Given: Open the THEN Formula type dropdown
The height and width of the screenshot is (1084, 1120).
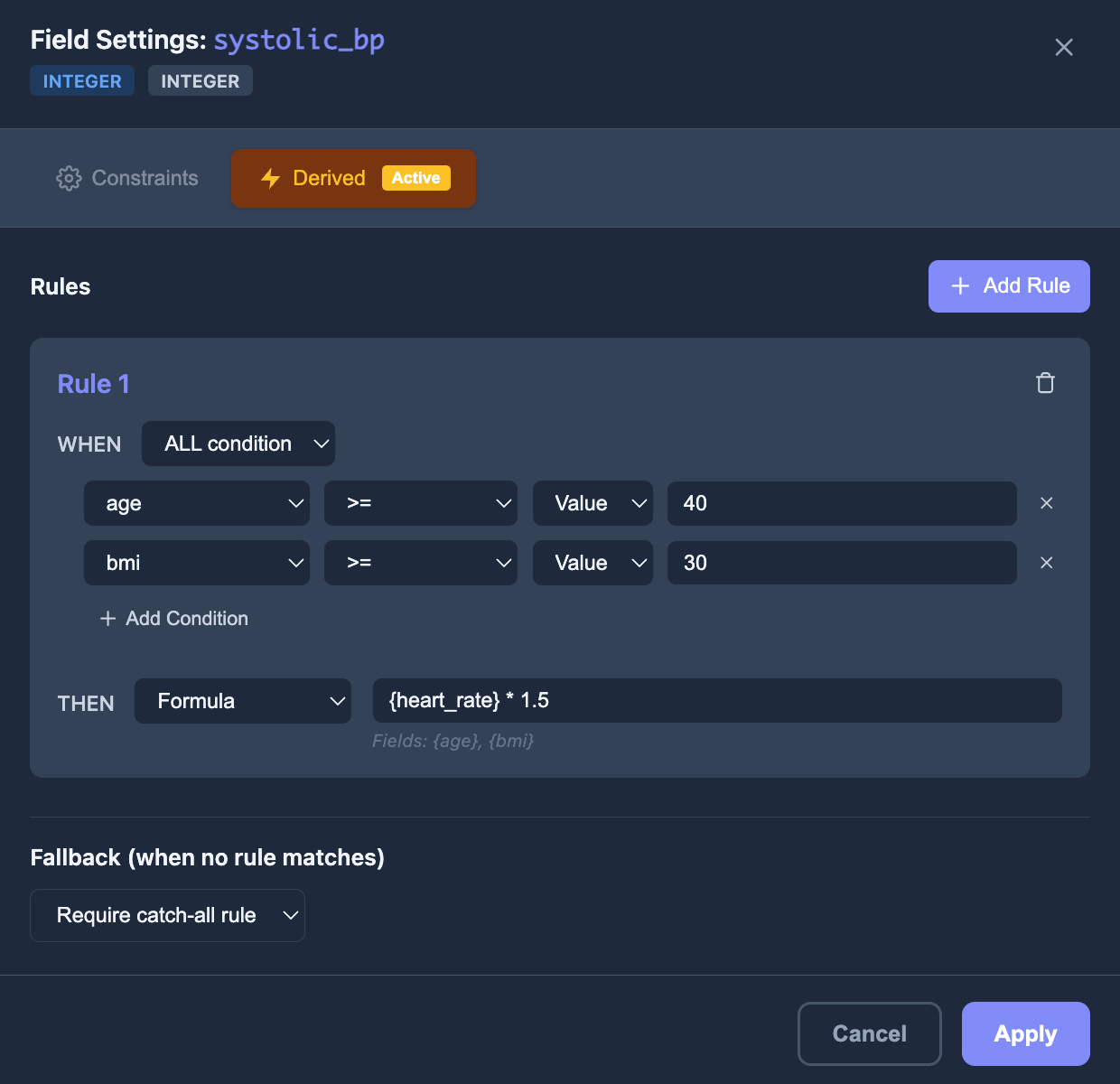Looking at the screenshot, I should pyautogui.click(x=243, y=701).
